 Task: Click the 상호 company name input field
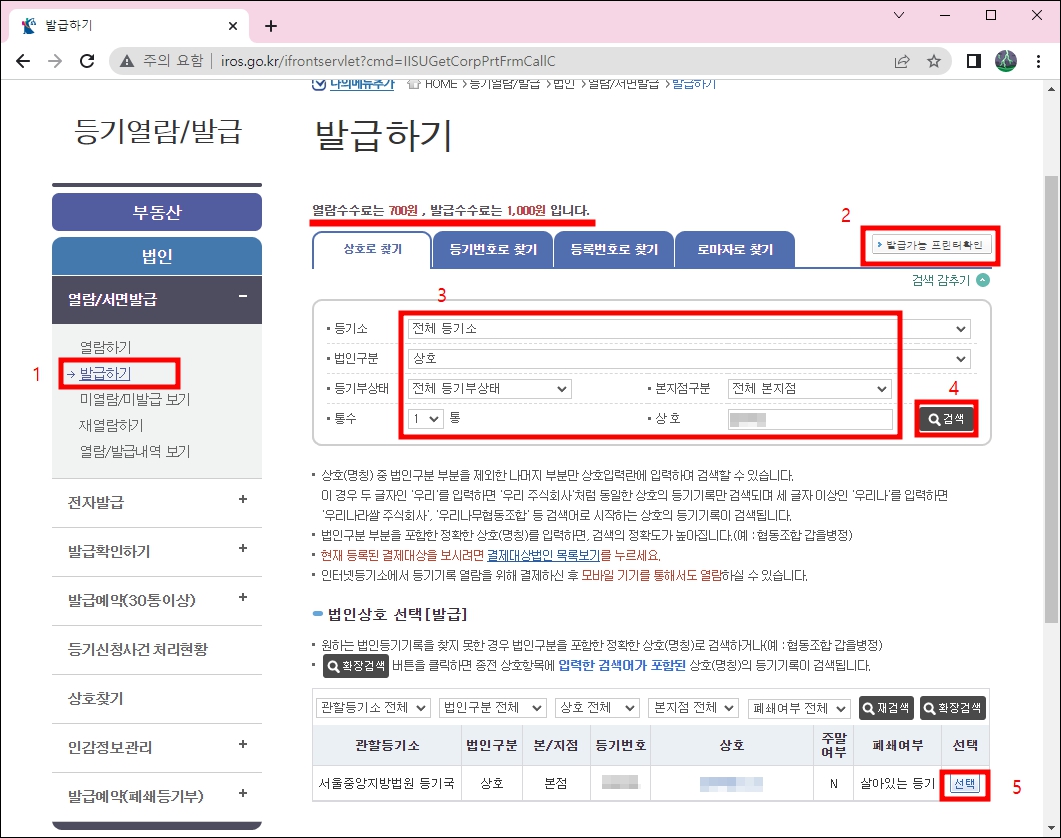pos(808,418)
